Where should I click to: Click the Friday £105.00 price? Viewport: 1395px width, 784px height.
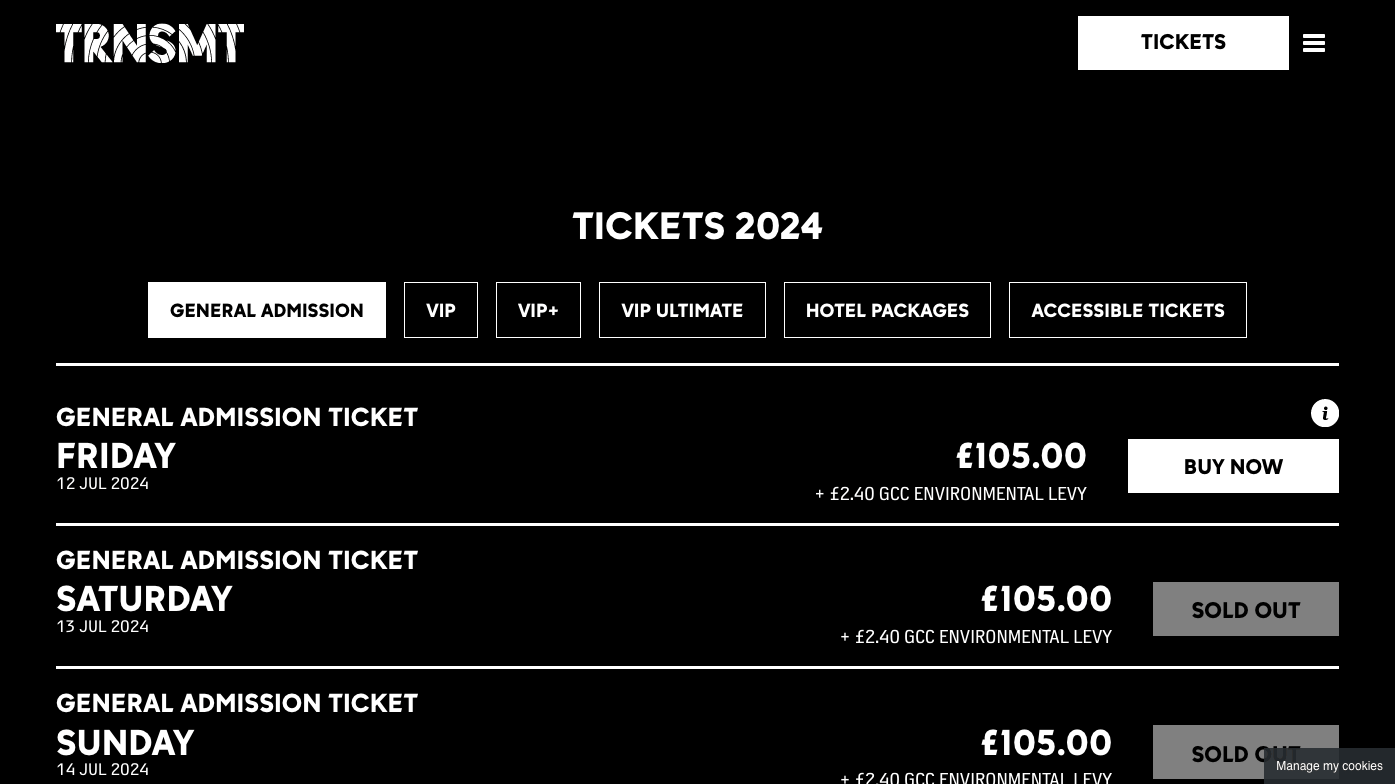pyautogui.click(x=1021, y=456)
